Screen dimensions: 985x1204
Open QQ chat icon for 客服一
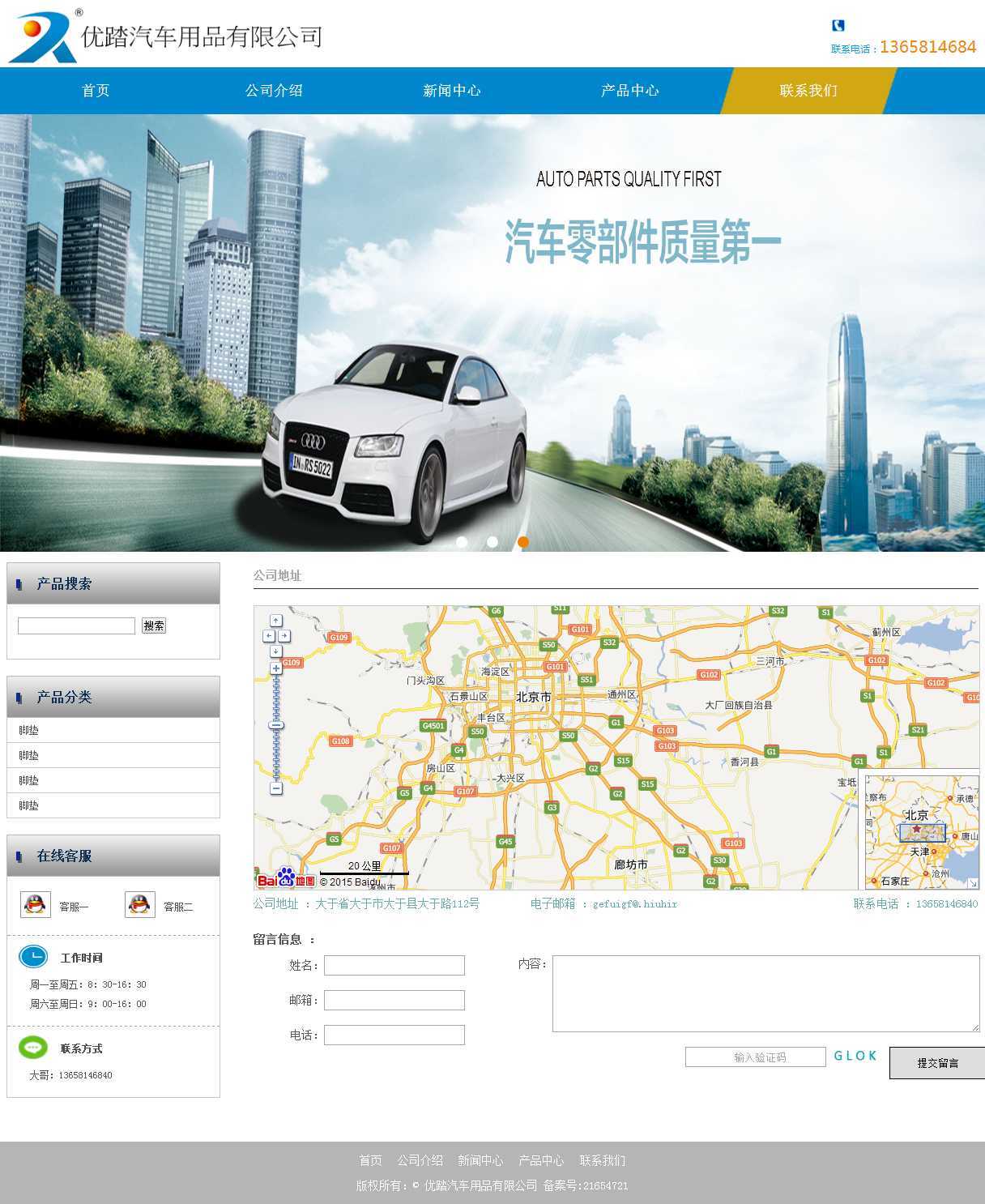35,904
